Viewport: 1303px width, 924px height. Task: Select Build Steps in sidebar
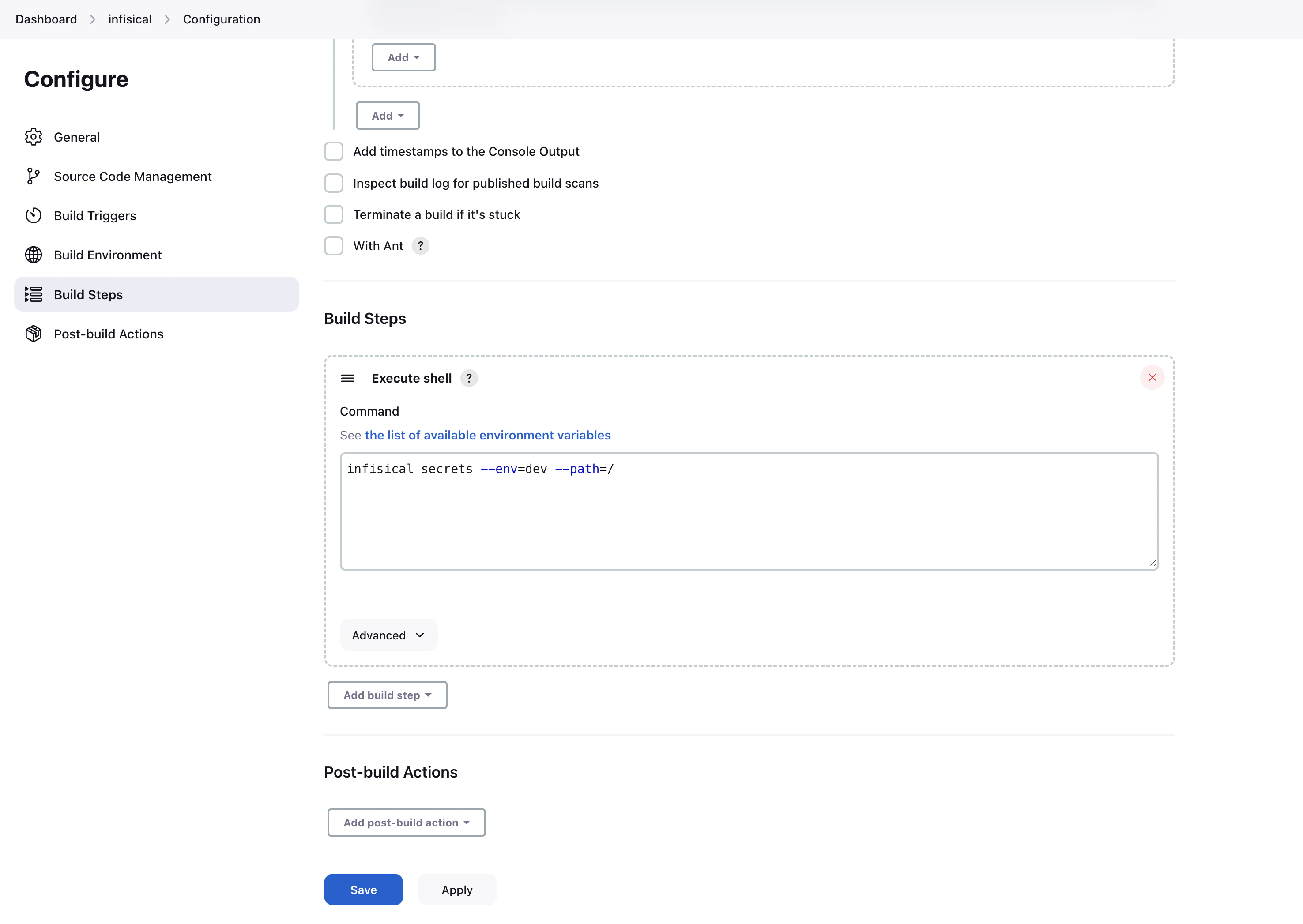[156, 294]
